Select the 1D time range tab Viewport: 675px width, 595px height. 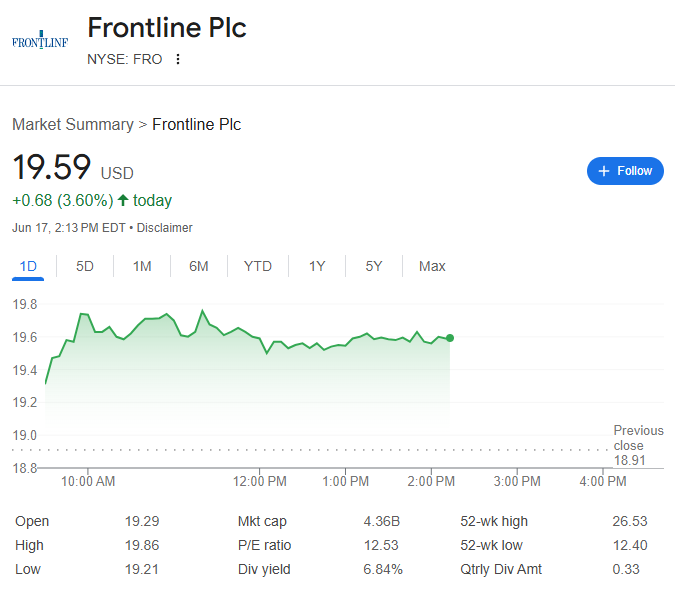coord(28,267)
